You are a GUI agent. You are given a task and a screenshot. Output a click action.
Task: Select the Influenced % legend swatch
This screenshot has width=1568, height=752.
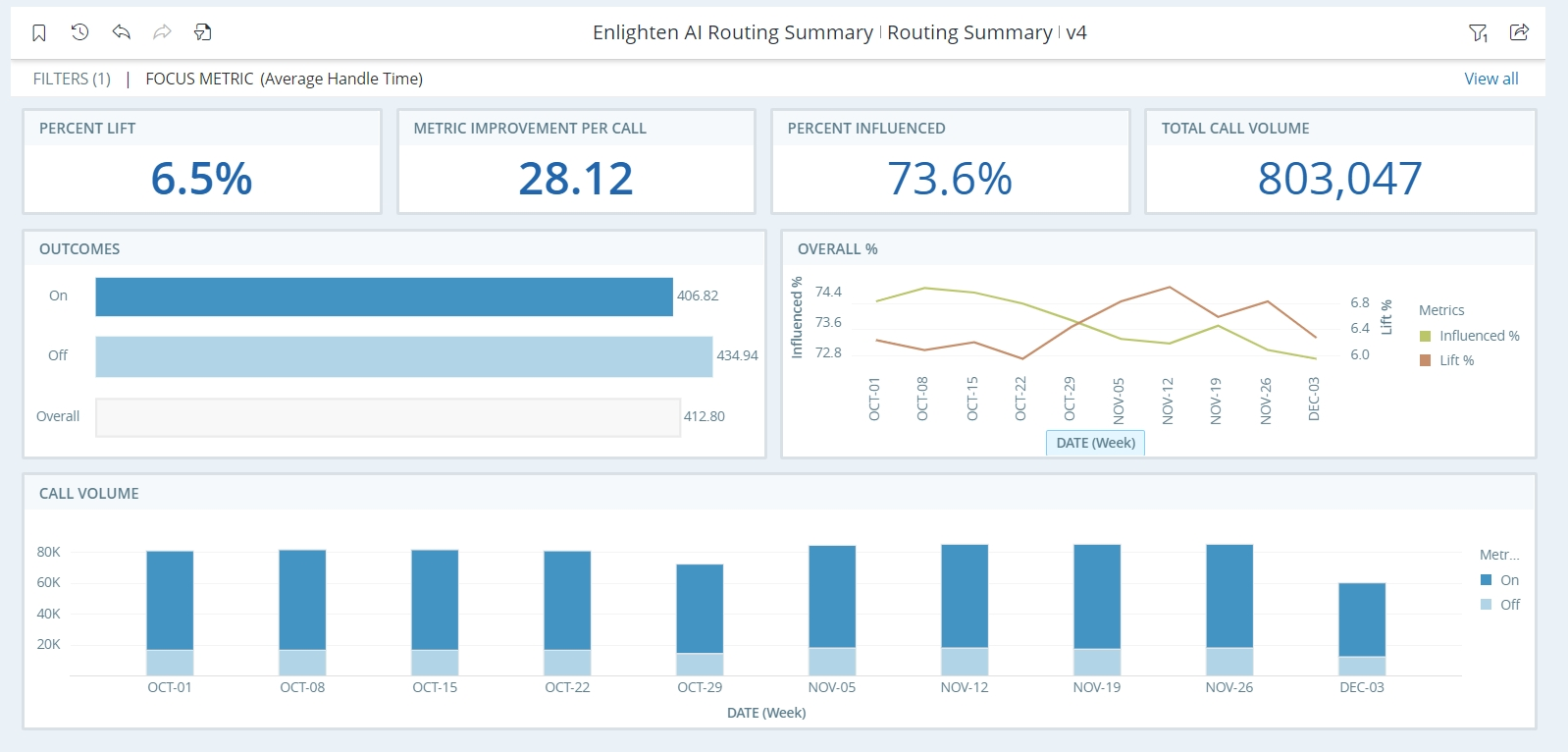tap(1425, 336)
